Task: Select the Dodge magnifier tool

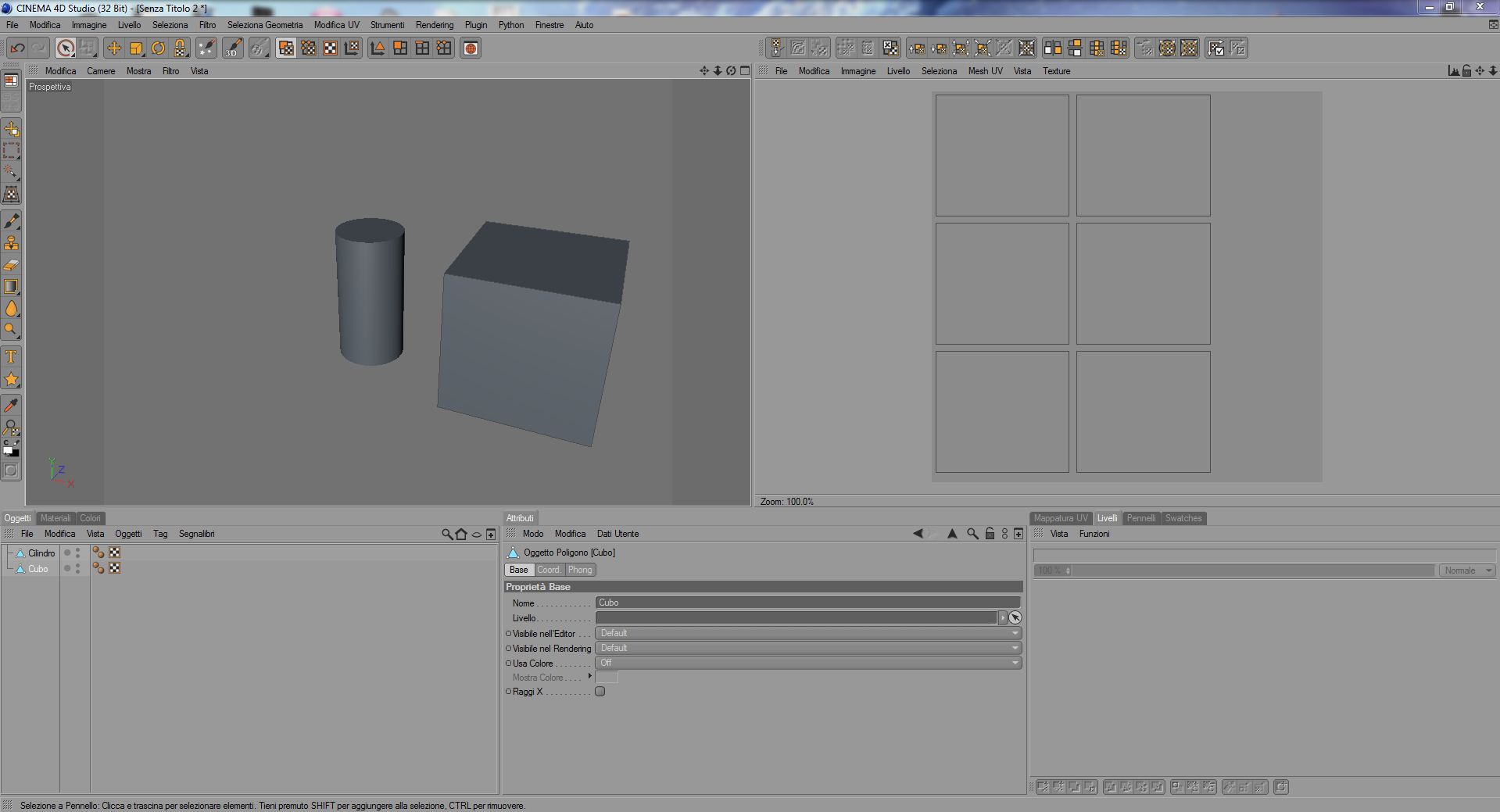Action: 12,330
